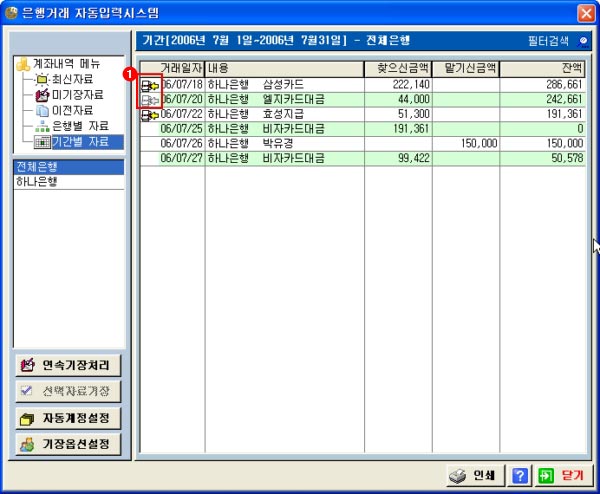Click the 은행별 자료 hierarchy icon

pyautogui.click(x=42, y=126)
